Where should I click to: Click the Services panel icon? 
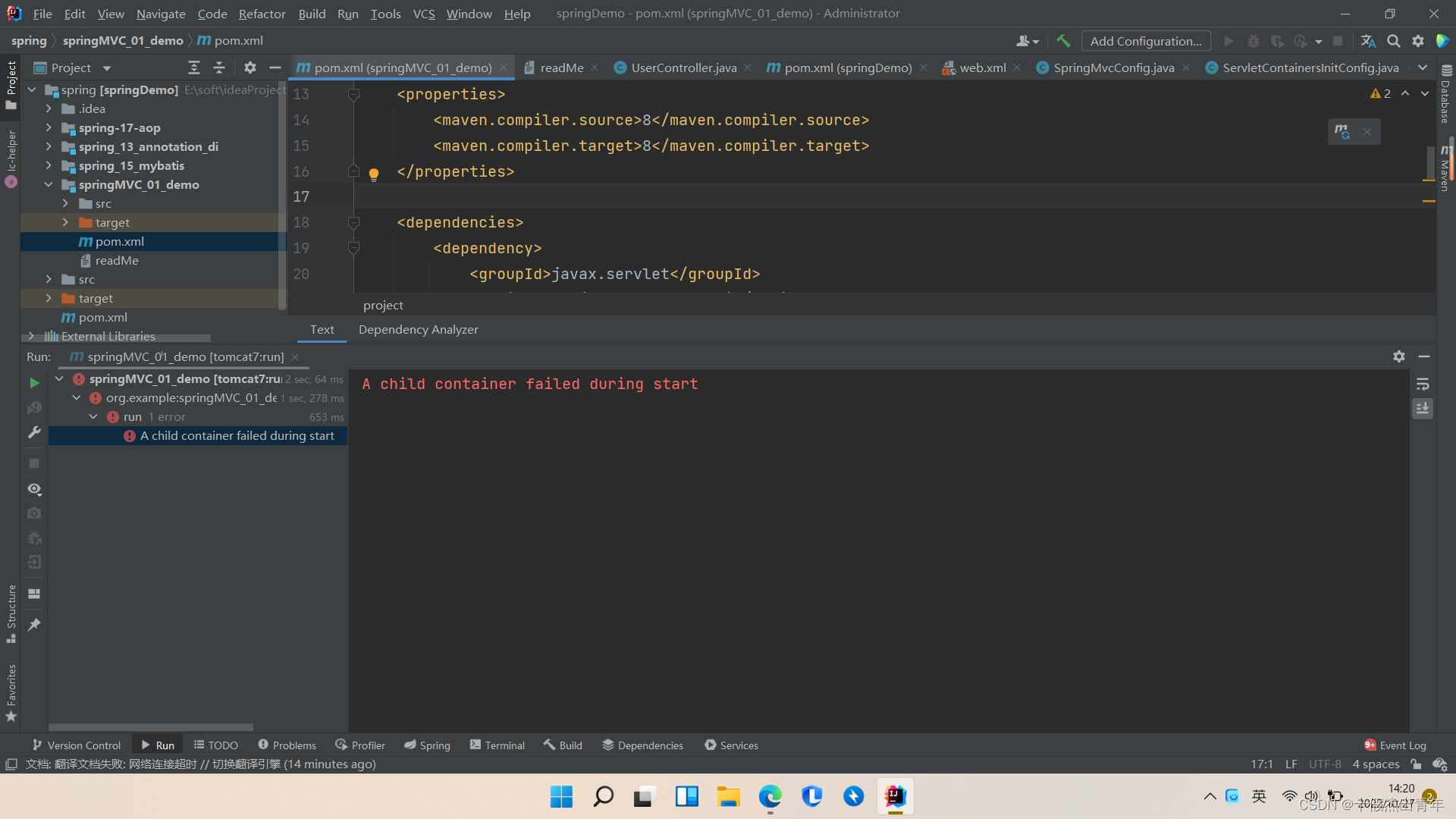click(x=711, y=745)
